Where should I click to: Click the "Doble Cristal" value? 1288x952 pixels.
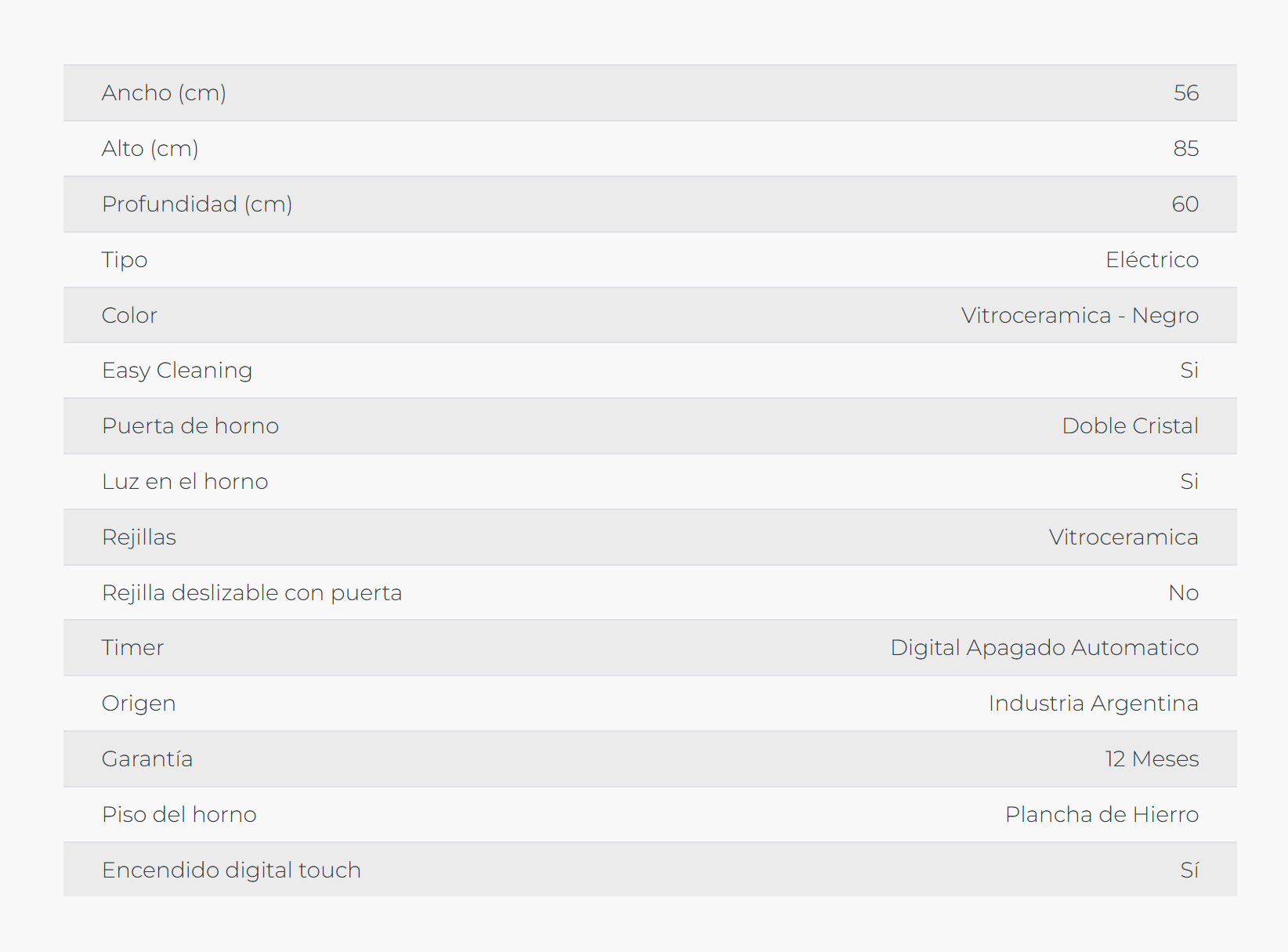[1130, 425]
